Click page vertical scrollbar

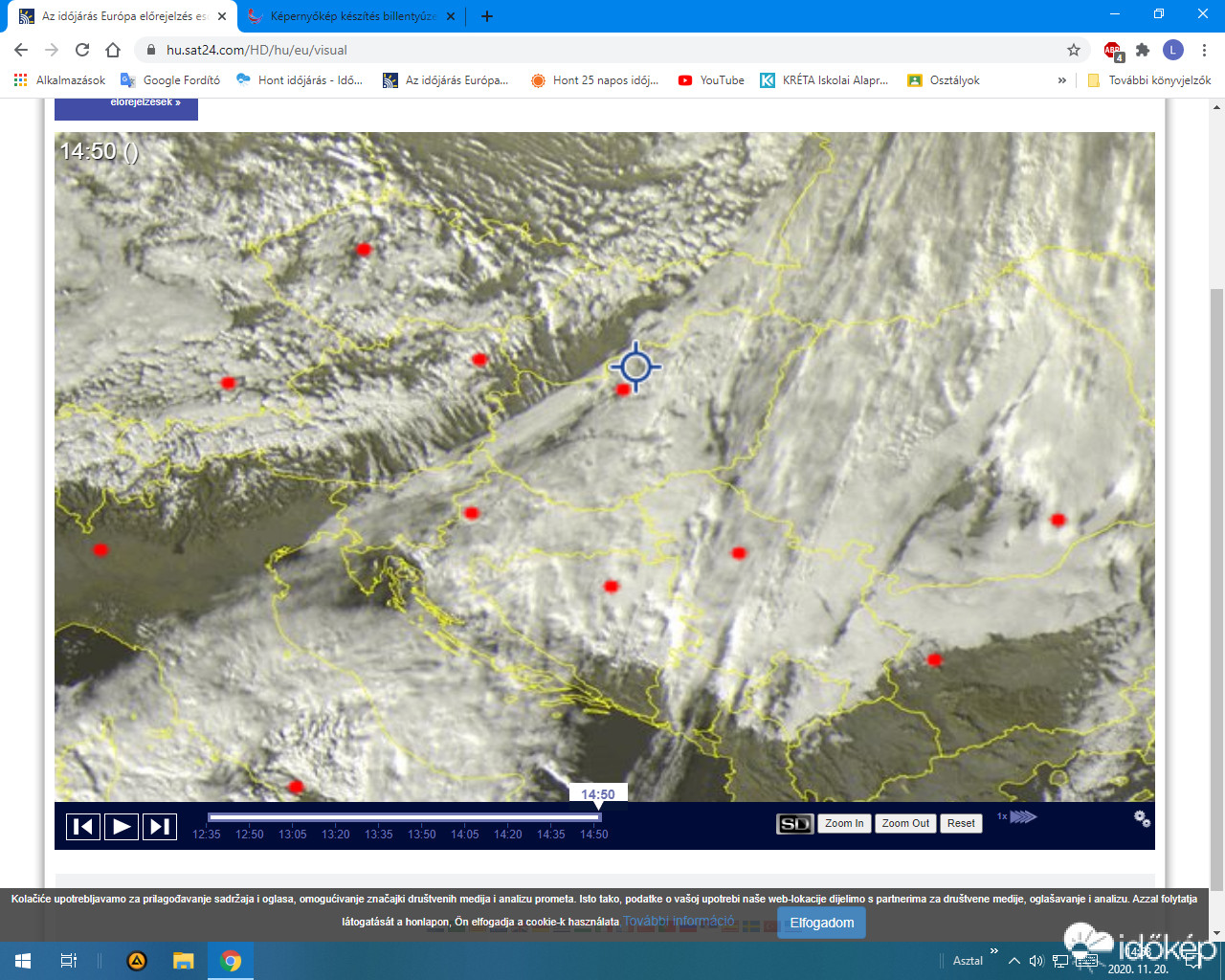(1216, 589)
